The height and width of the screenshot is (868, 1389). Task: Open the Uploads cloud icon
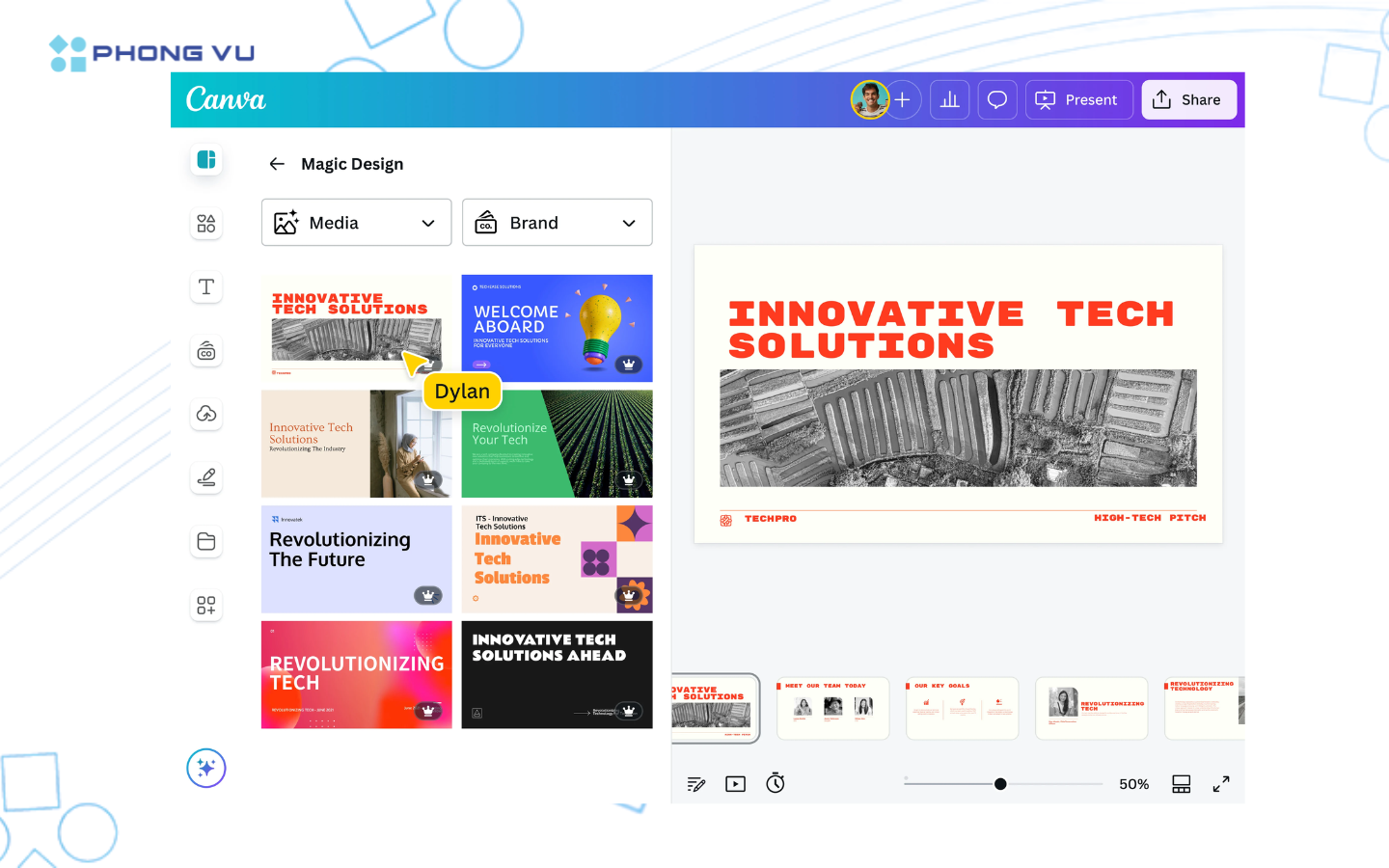tap(206, 415)
